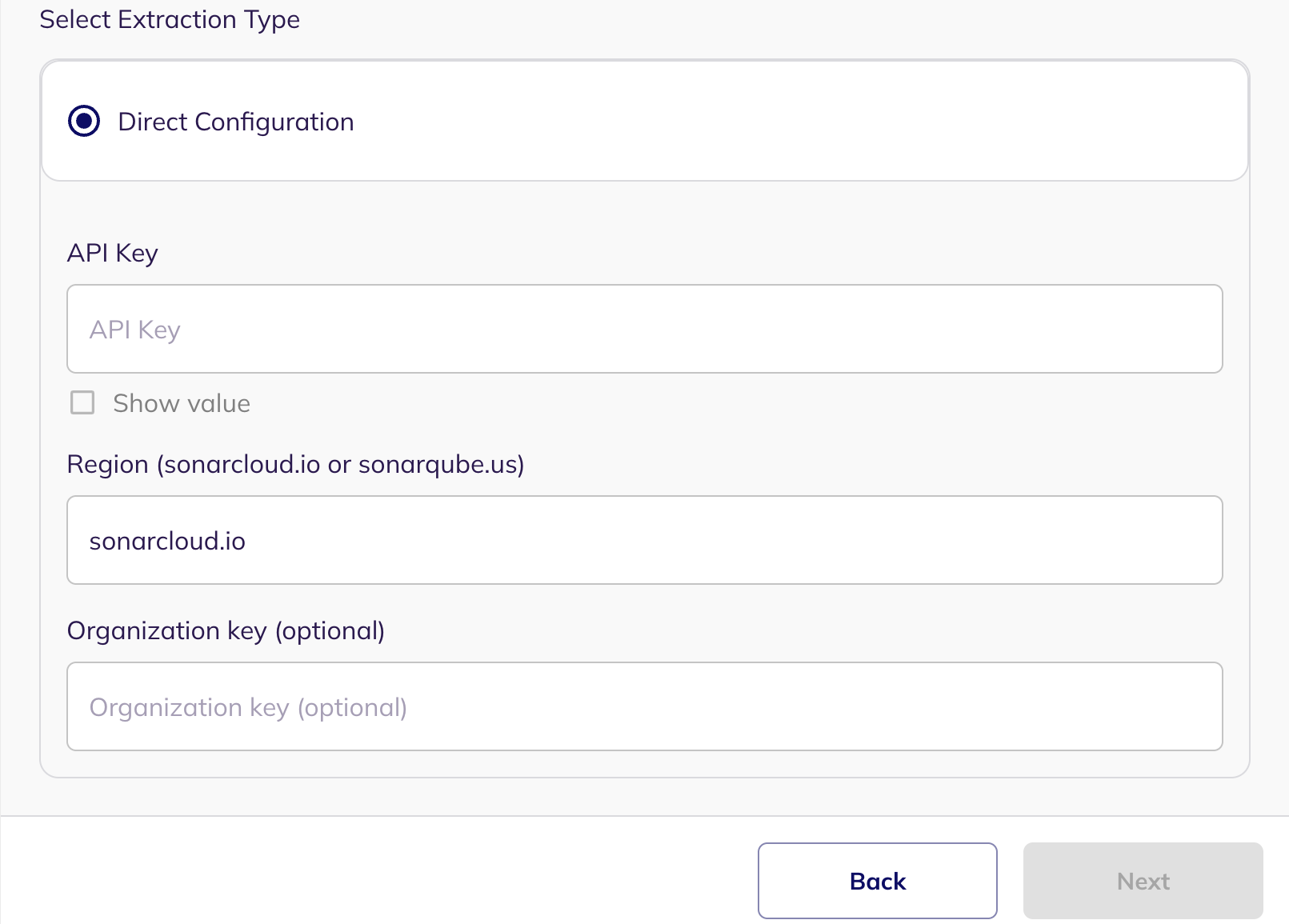Click the Region (sonarcloud.io or sonarqube.us) label
The width and height of the screenshot is (1289, 924).
click(x=296, y=464)
